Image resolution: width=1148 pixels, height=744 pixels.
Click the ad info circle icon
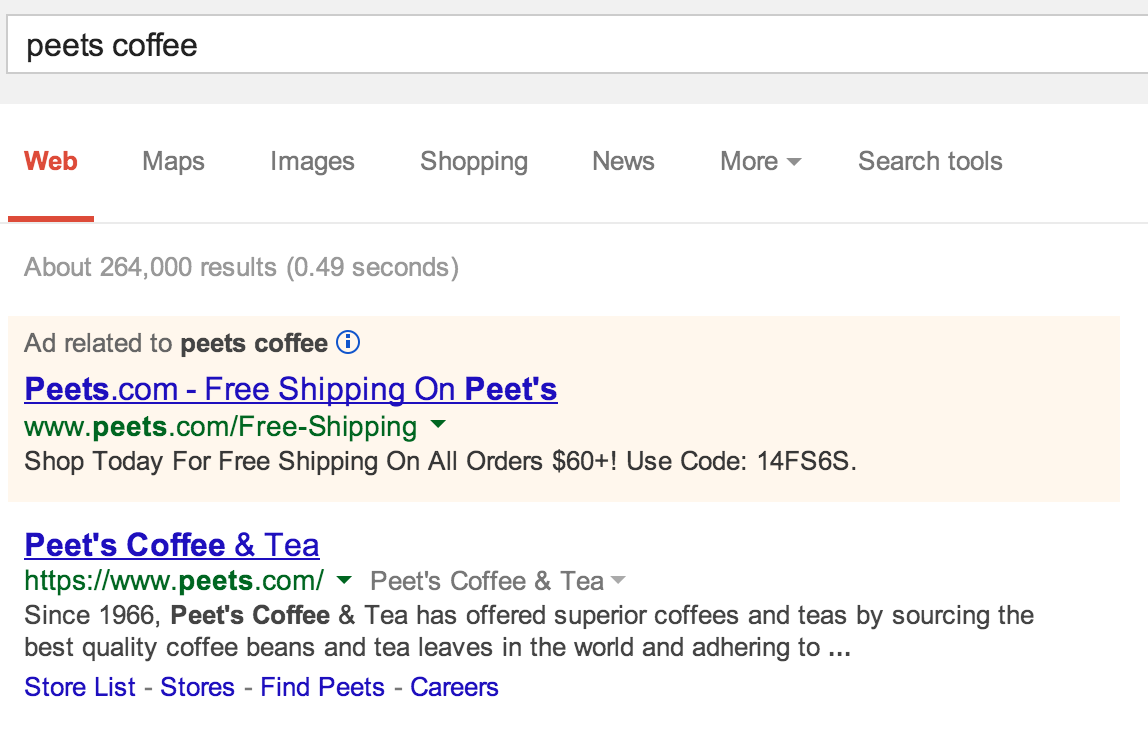click(x=348, y=342)
